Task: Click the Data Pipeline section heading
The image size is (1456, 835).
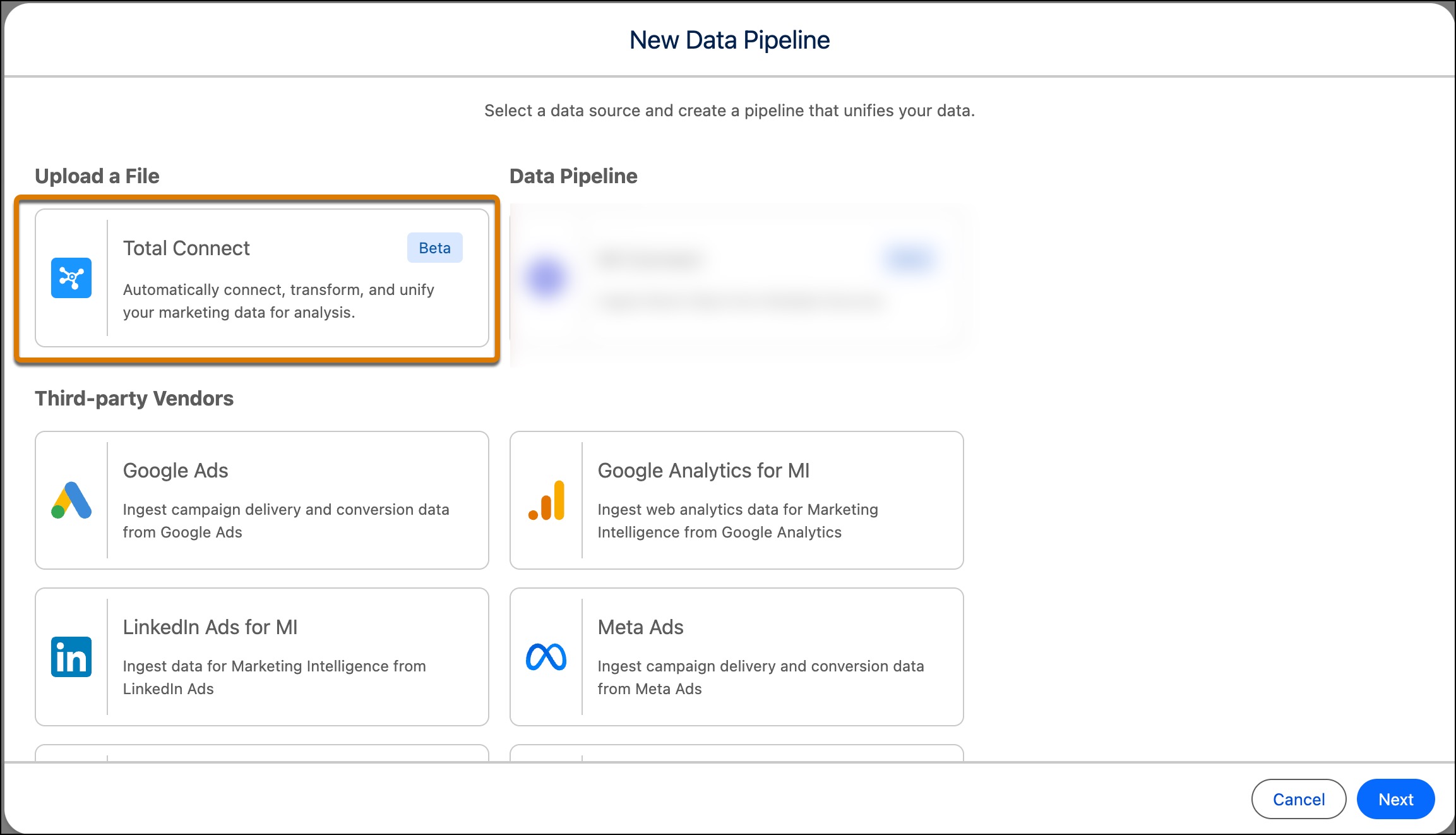Action: [x=573, y=176]
